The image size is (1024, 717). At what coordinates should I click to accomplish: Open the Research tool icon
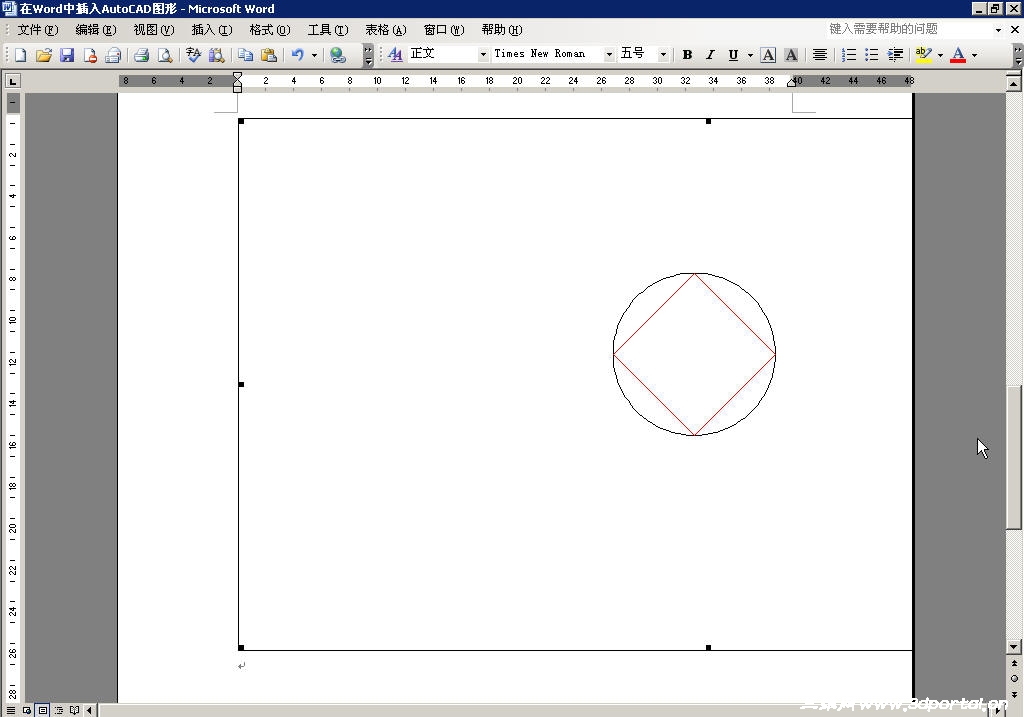tap(216, 55)
